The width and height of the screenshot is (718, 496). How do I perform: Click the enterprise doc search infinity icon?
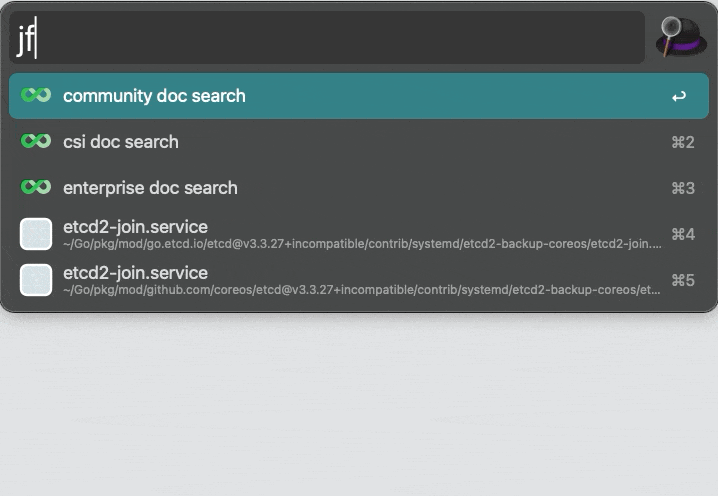coord(36,188)
